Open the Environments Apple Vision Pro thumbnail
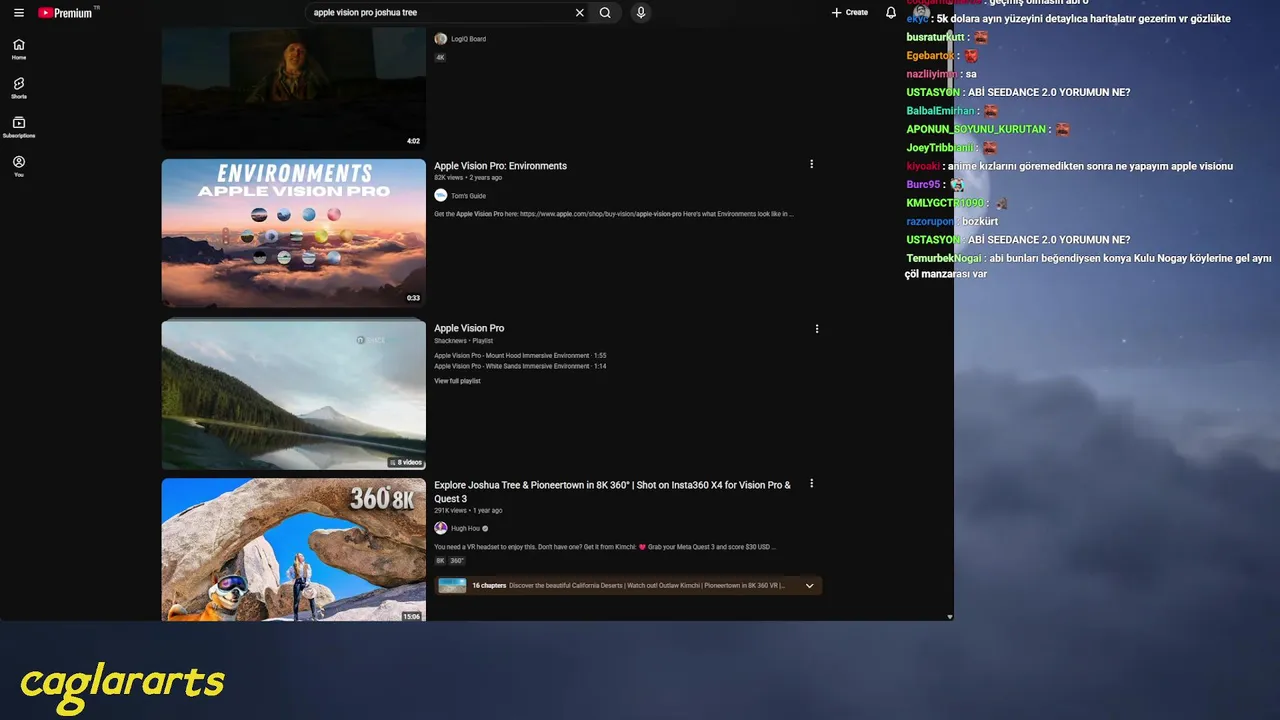Image resolution: width=1280 pixels, height=720 pixels. tap(294, 233)
